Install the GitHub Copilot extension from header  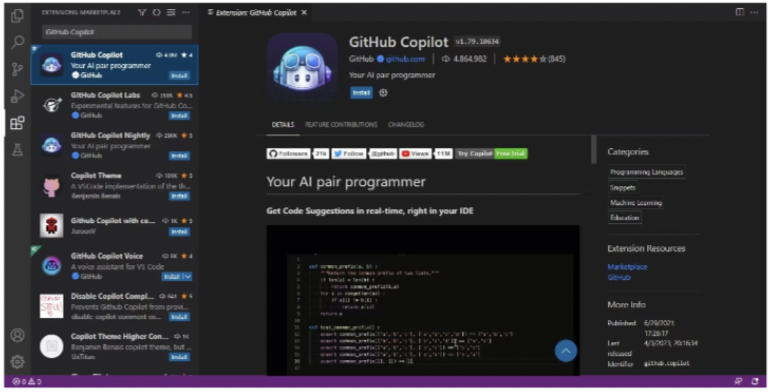(x=361, y=93)
